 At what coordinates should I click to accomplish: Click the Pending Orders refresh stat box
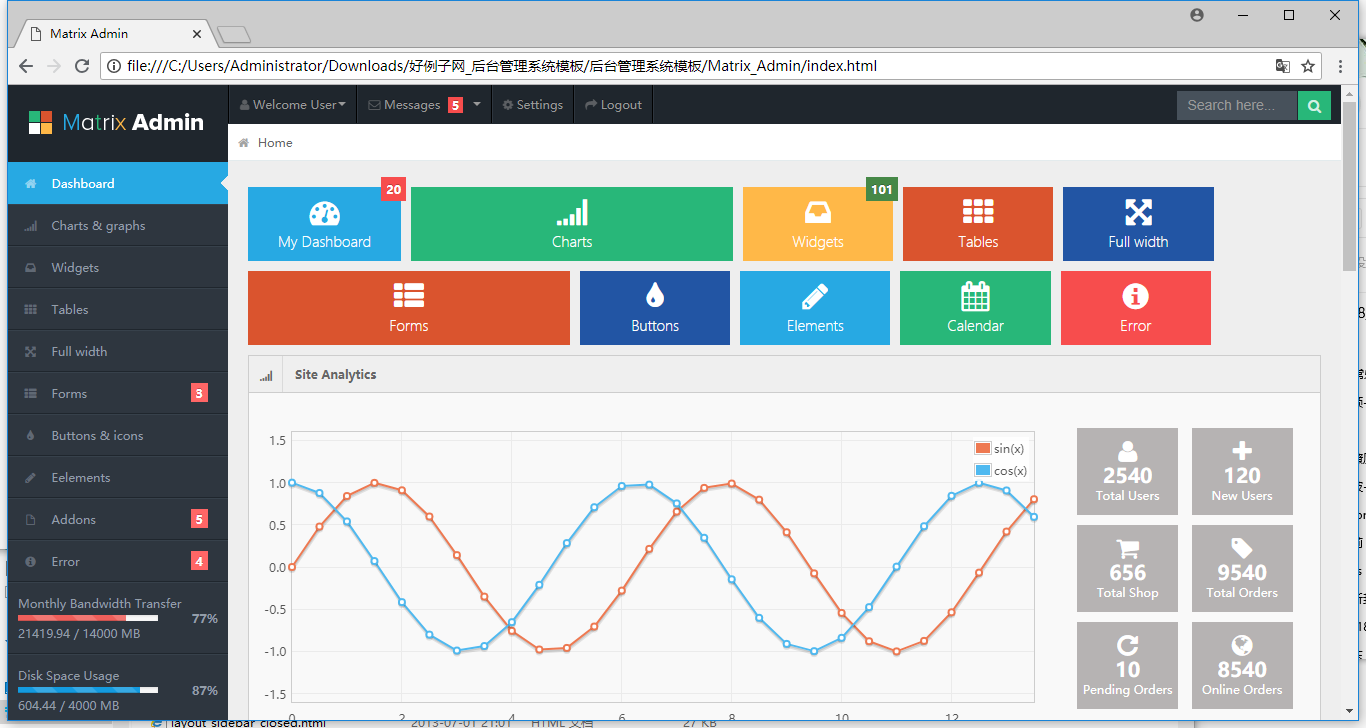coord(1127,666)
